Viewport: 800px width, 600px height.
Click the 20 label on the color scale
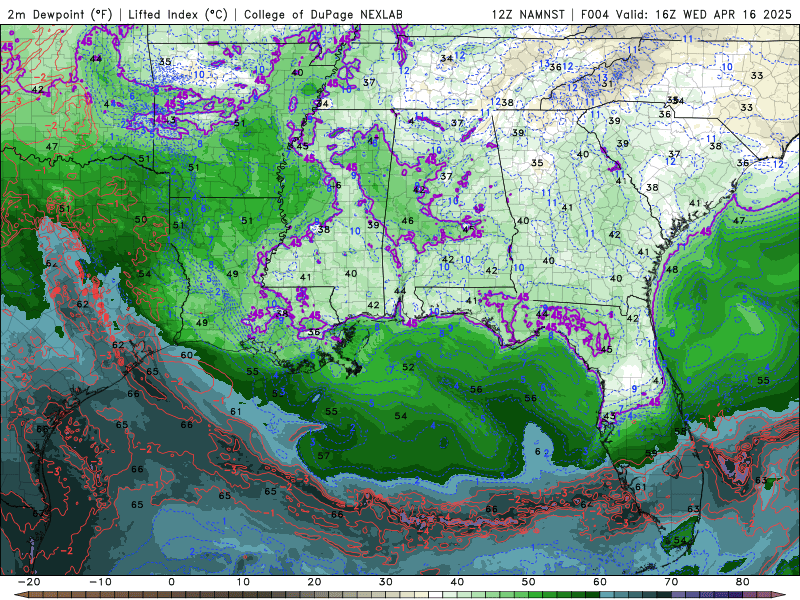[314, 582]
